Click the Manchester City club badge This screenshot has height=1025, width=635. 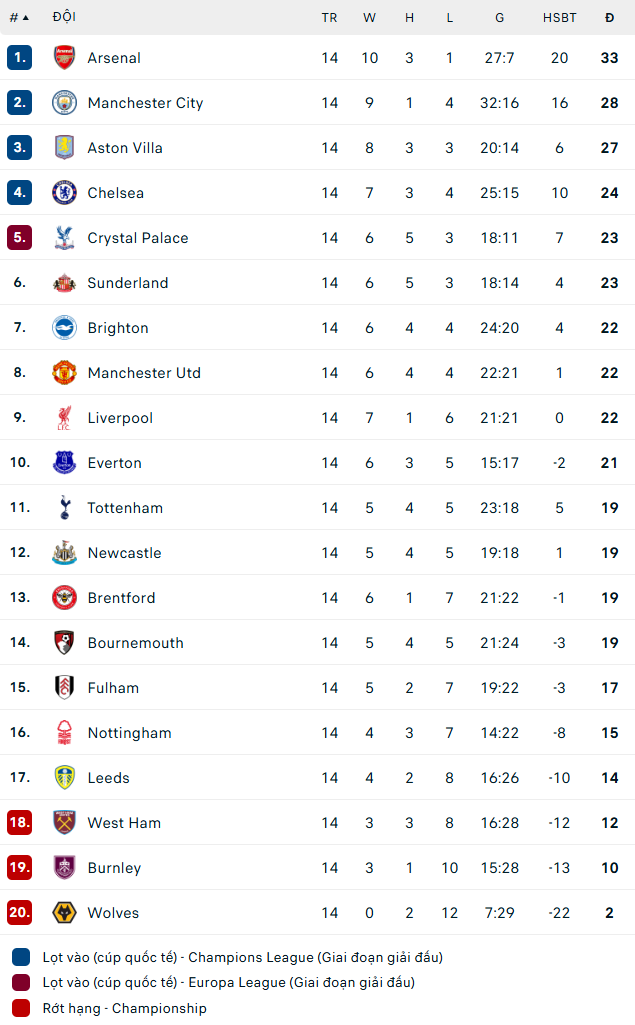point(64,103)
